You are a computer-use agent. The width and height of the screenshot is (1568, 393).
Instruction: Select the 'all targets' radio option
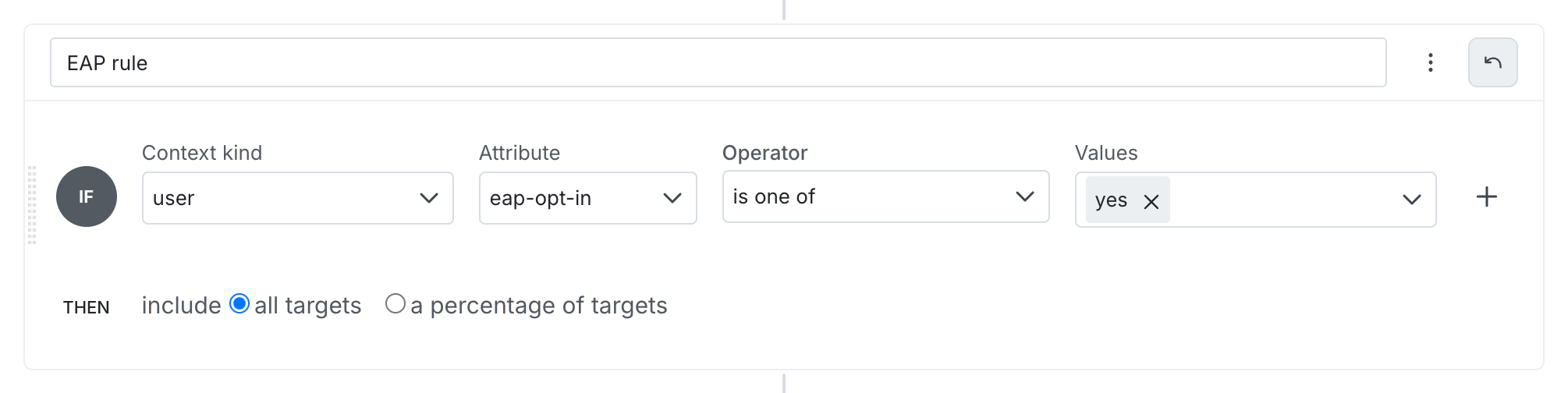[x=239, y=304]
